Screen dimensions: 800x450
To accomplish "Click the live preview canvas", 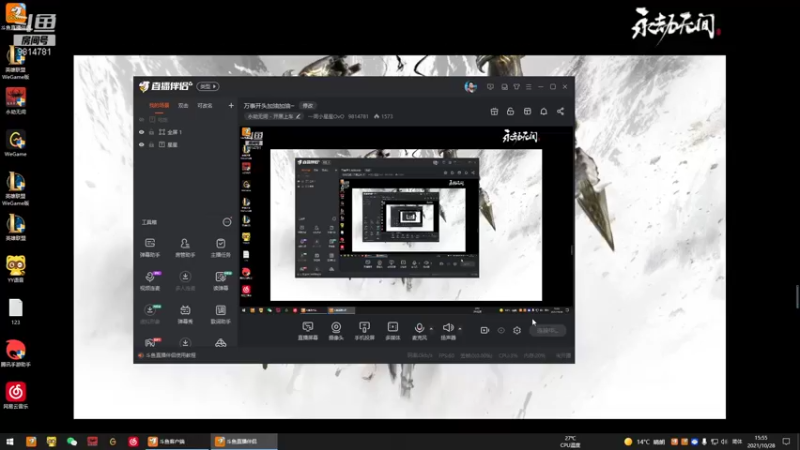I will (x=406, y=219).
